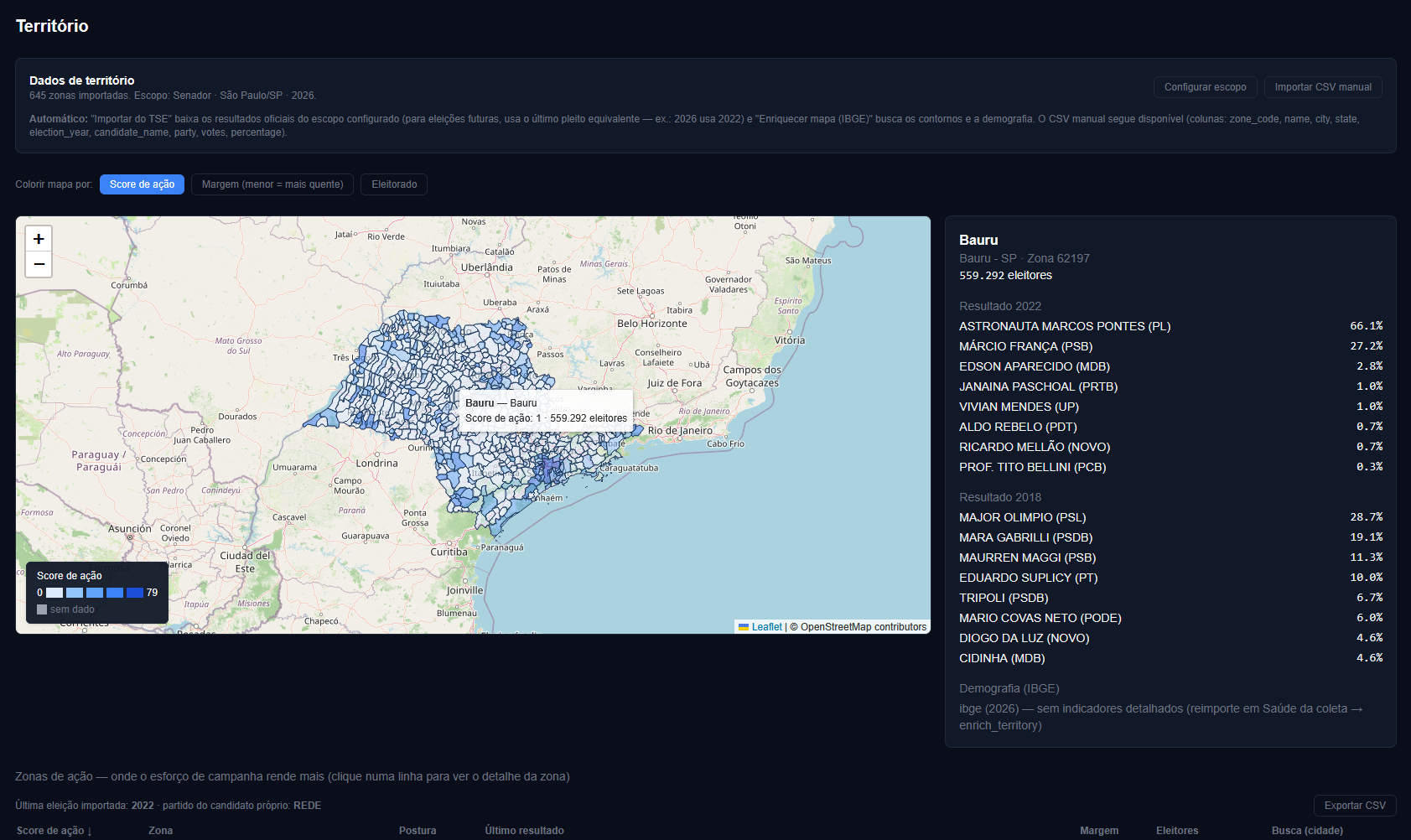The height and width of the screenshot is (840, 1411).
Task: Open the Leaflet attribution link
Action: (766, 627)
